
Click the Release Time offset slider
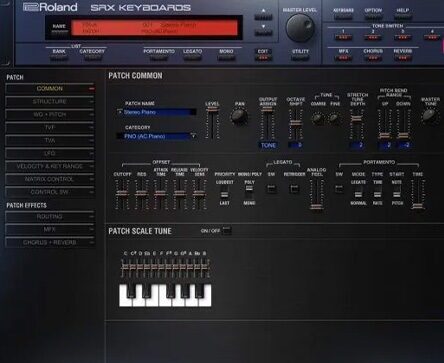179,194
